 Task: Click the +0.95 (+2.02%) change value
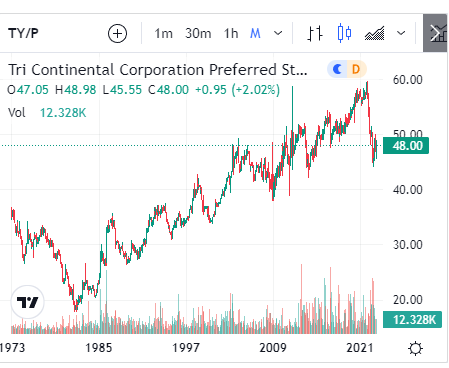pos(237,90)
